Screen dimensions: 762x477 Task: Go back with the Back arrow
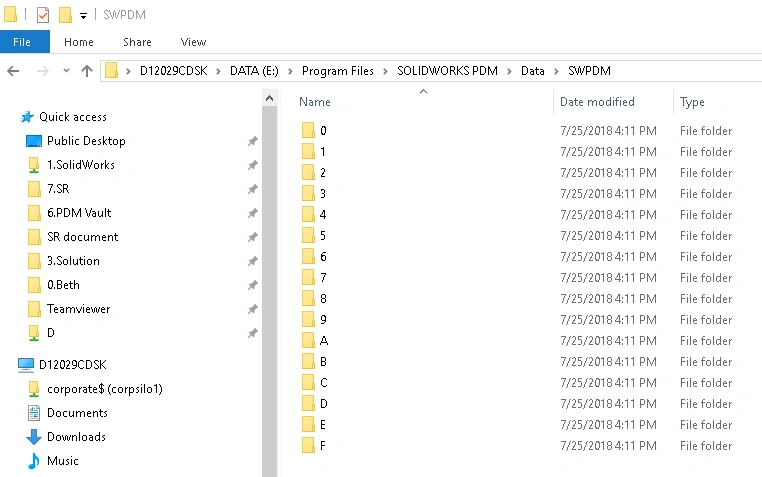point(13,71)
